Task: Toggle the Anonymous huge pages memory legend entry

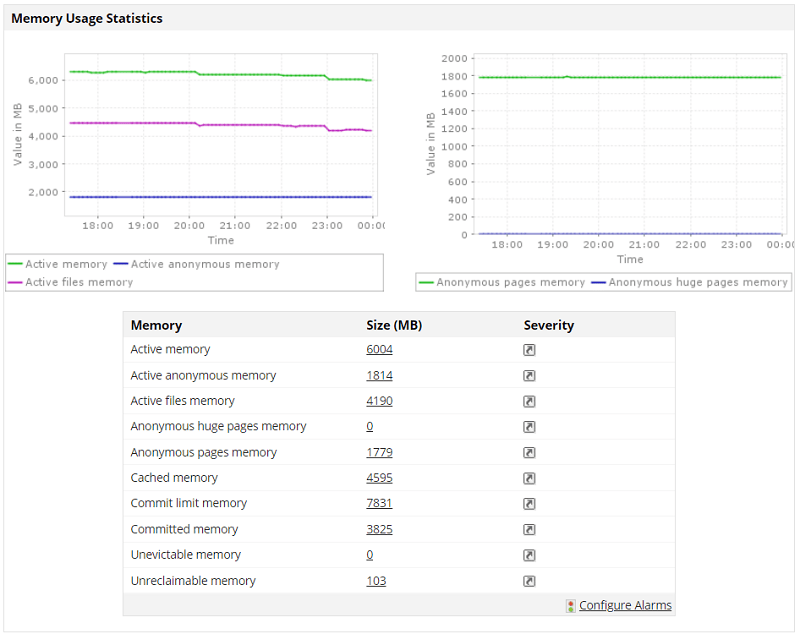Action: (693, 282)
